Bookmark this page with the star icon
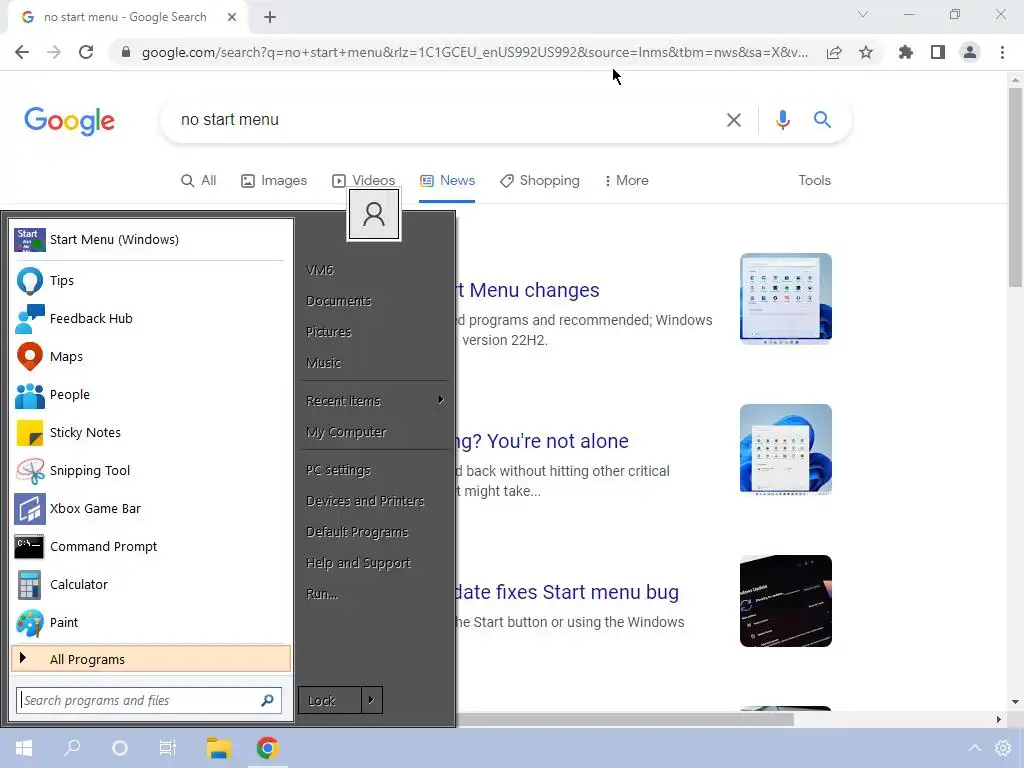 (x=866, y=52)
